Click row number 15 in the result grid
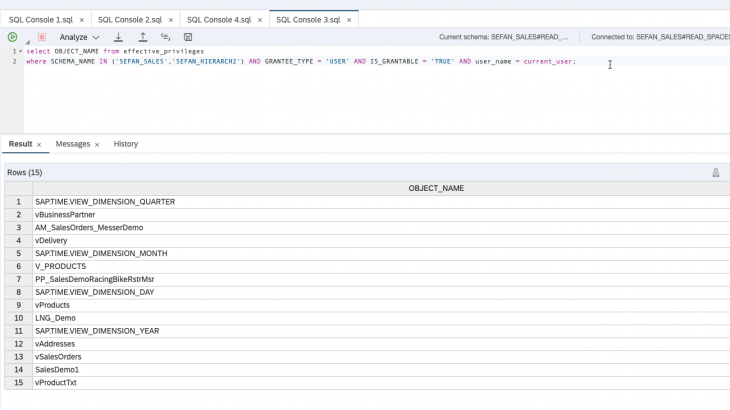Screen dimensions: 730x410 (x=19, y=383)
